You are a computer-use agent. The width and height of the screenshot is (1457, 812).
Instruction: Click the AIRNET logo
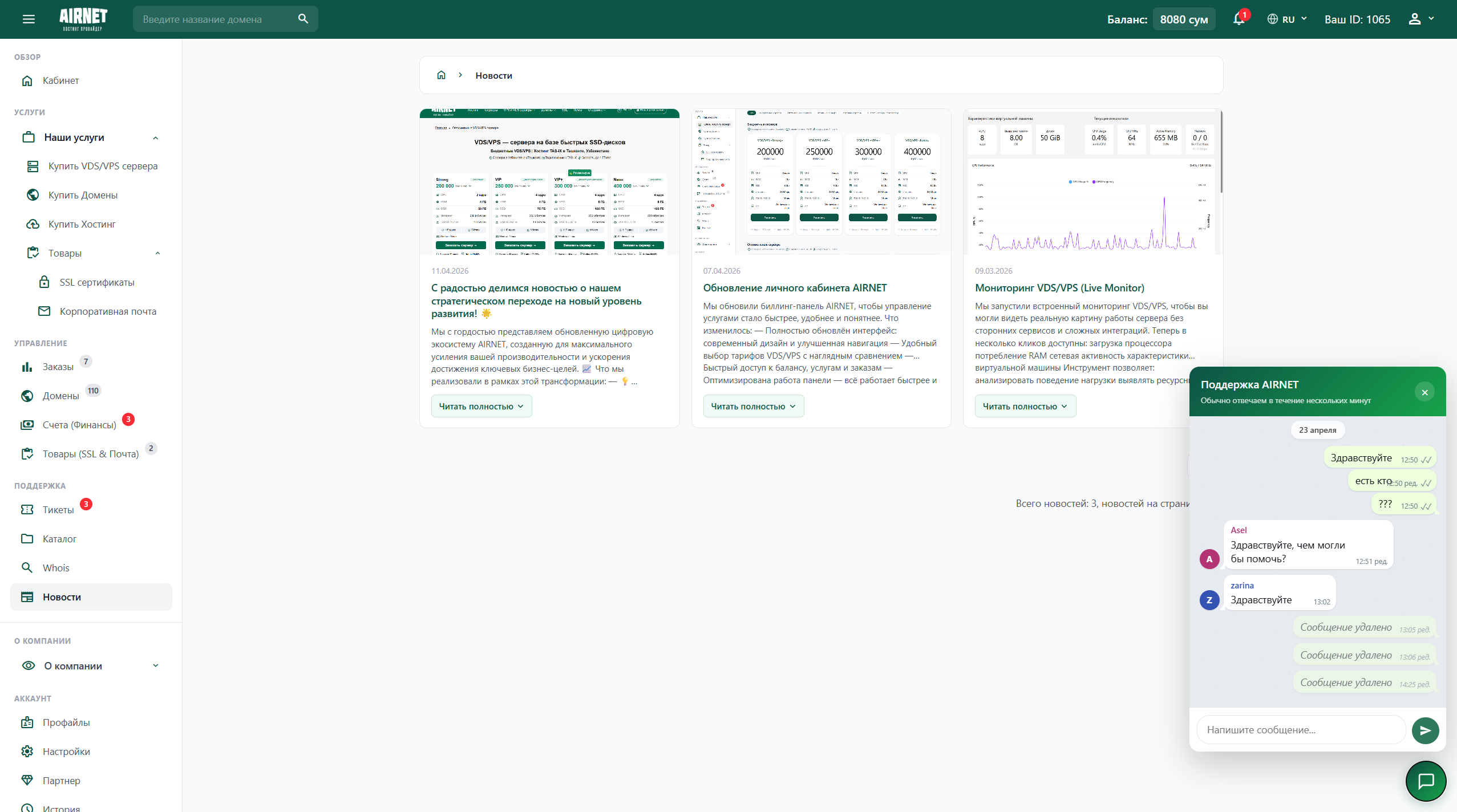point(83,19)
